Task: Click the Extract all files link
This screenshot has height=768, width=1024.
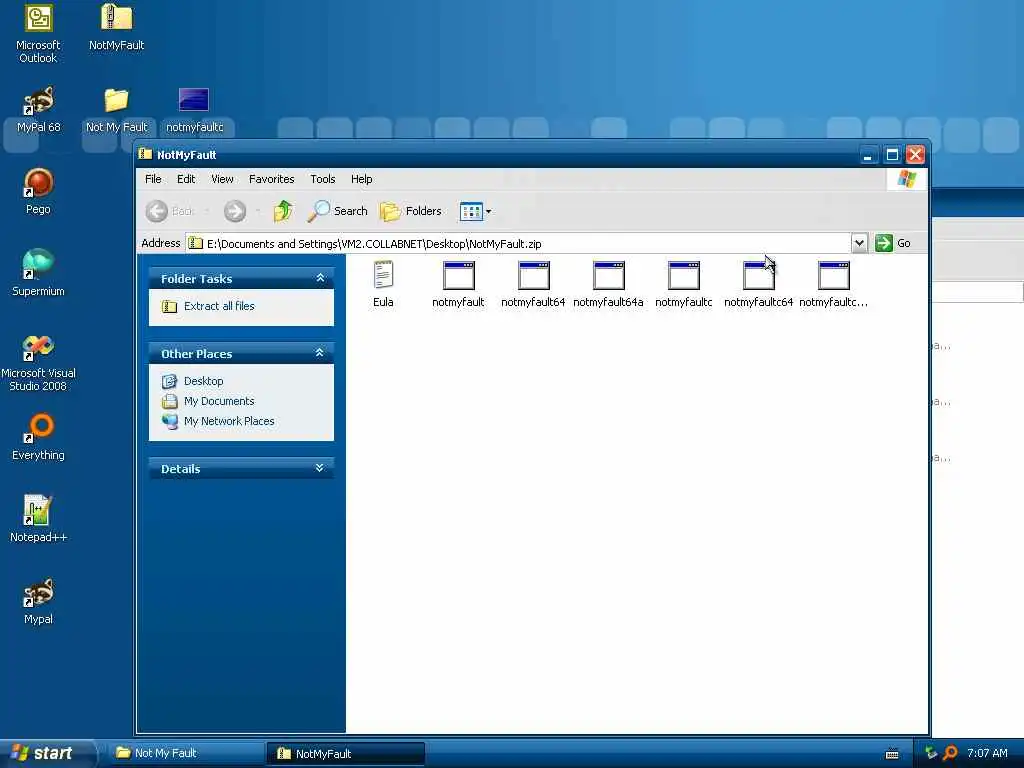Action: tap(219, 306)
